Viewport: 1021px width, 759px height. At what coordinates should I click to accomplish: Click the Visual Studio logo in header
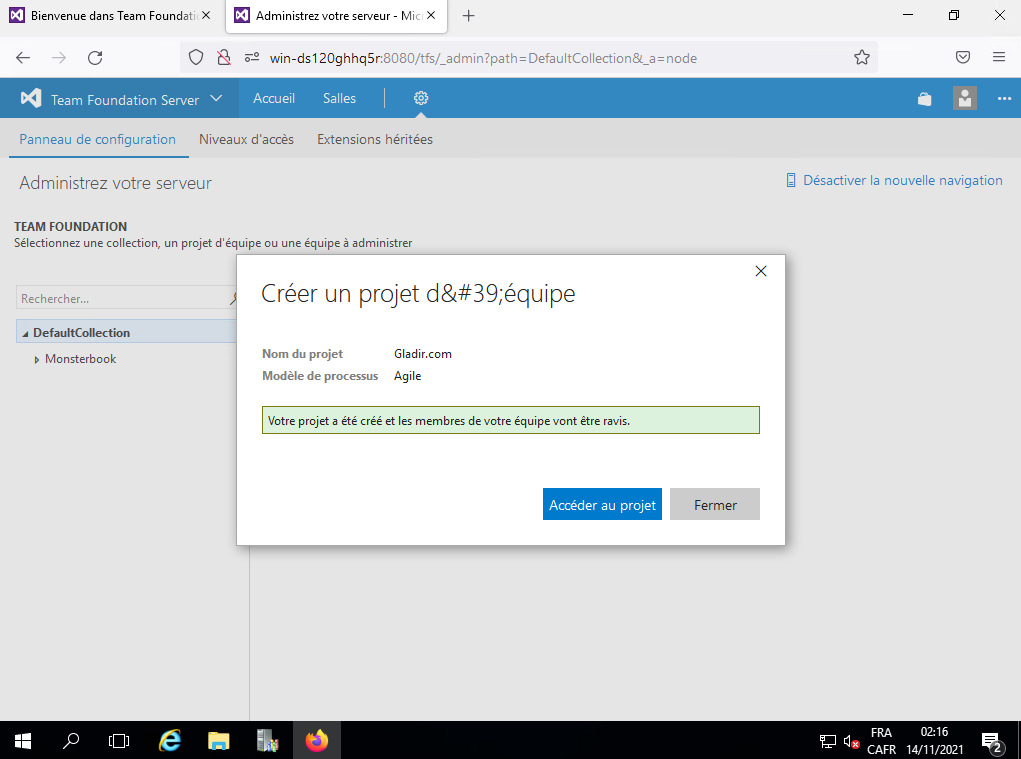[31, 98]
